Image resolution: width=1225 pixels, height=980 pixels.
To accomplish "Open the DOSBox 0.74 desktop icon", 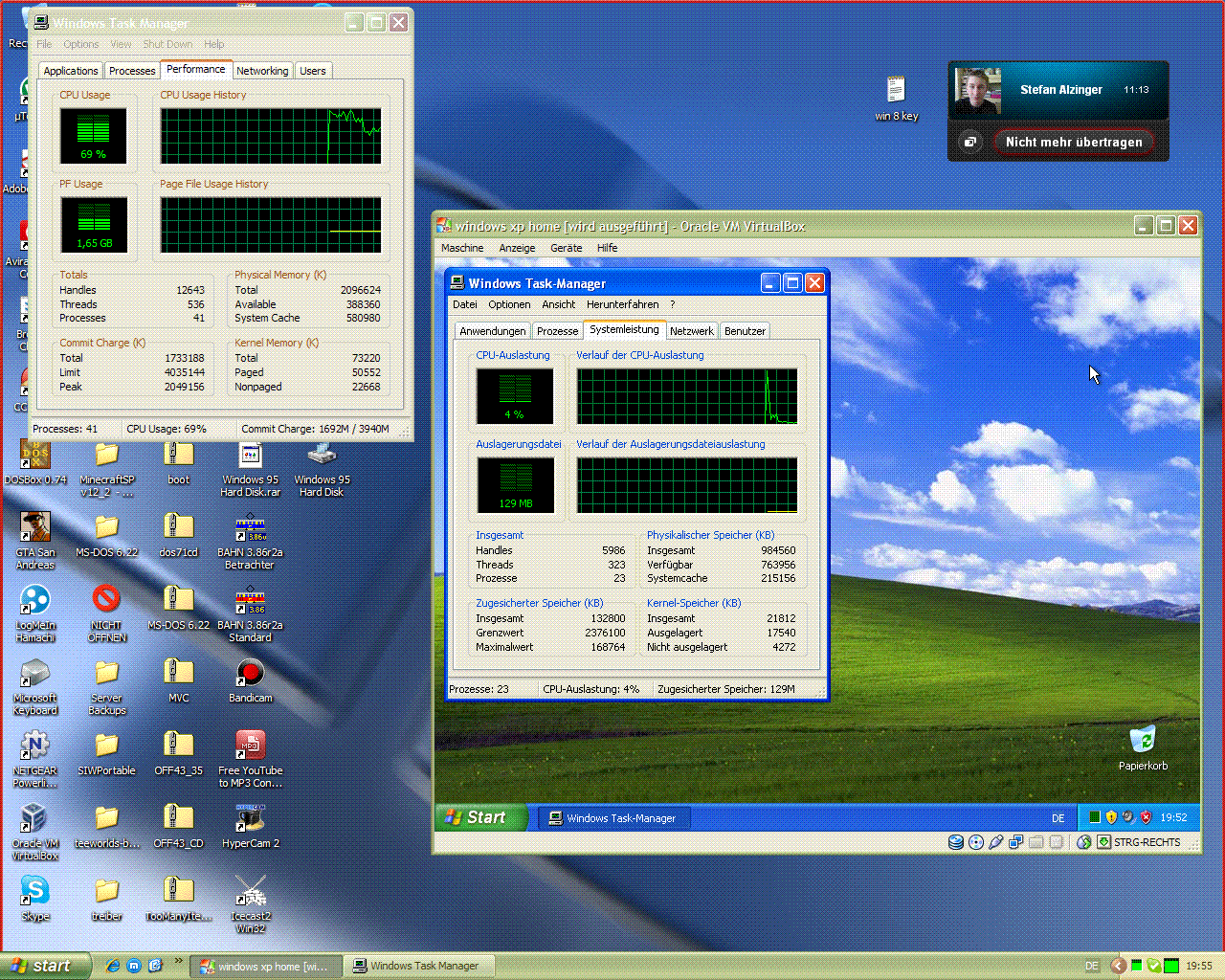I will 35,456.
